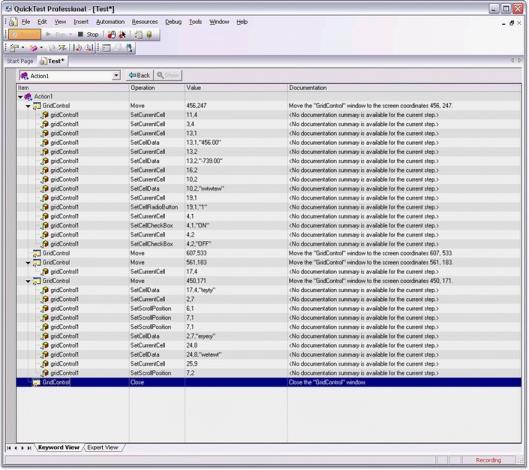Click gridControl1 icon in the 13,1,"456.00" row
The height and width of the screenshot is (470, 529).
click(45, 143)
